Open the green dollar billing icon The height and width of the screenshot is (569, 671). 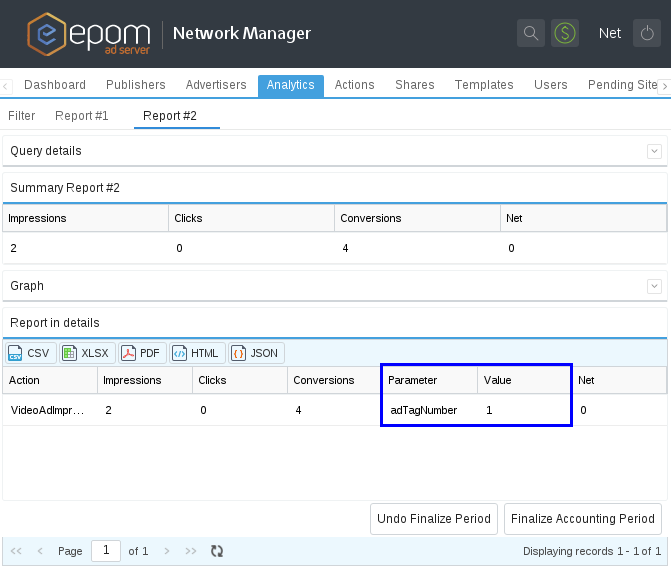(565, 33)
